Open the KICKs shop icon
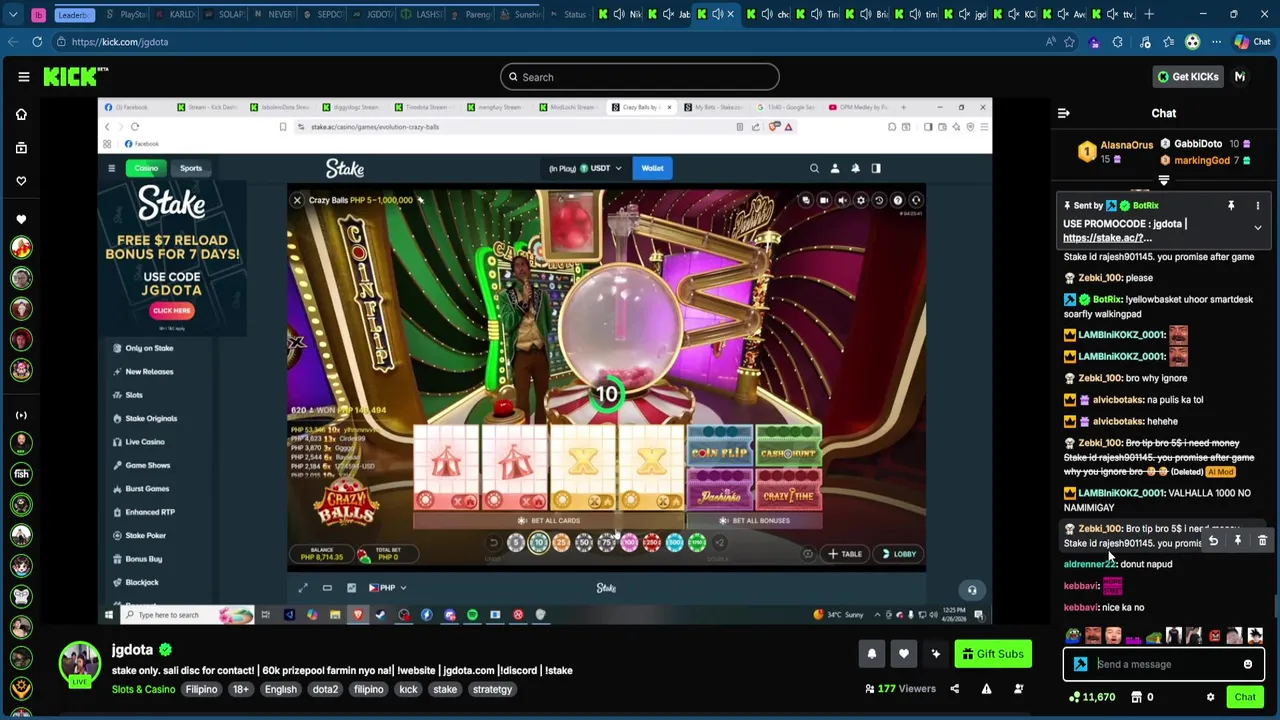 click(1137, 697)
